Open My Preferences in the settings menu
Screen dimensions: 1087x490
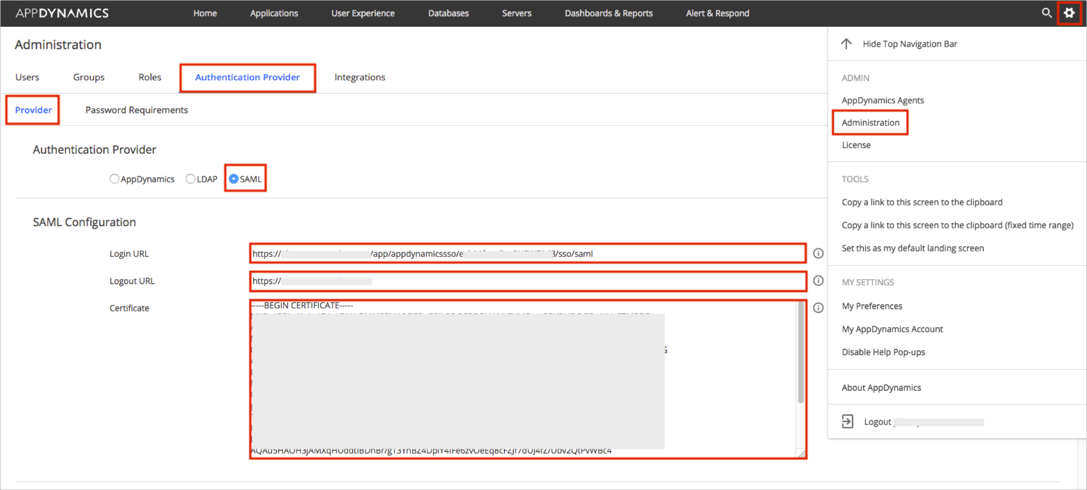coord(871,306)
